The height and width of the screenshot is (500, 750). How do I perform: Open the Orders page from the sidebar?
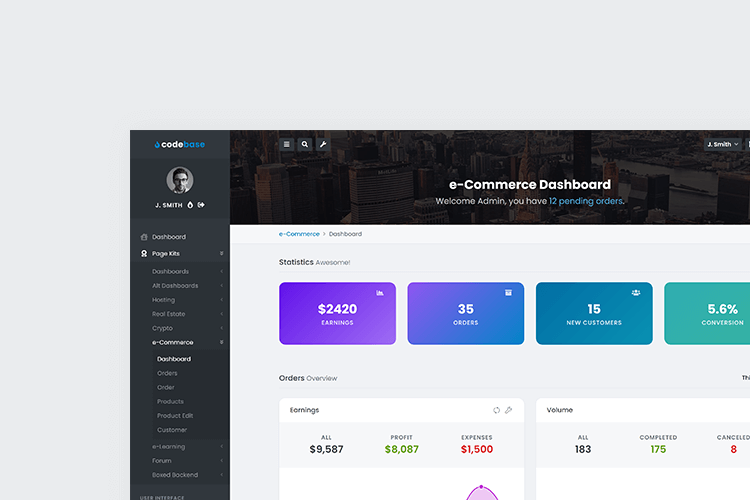tap(167, 373)
